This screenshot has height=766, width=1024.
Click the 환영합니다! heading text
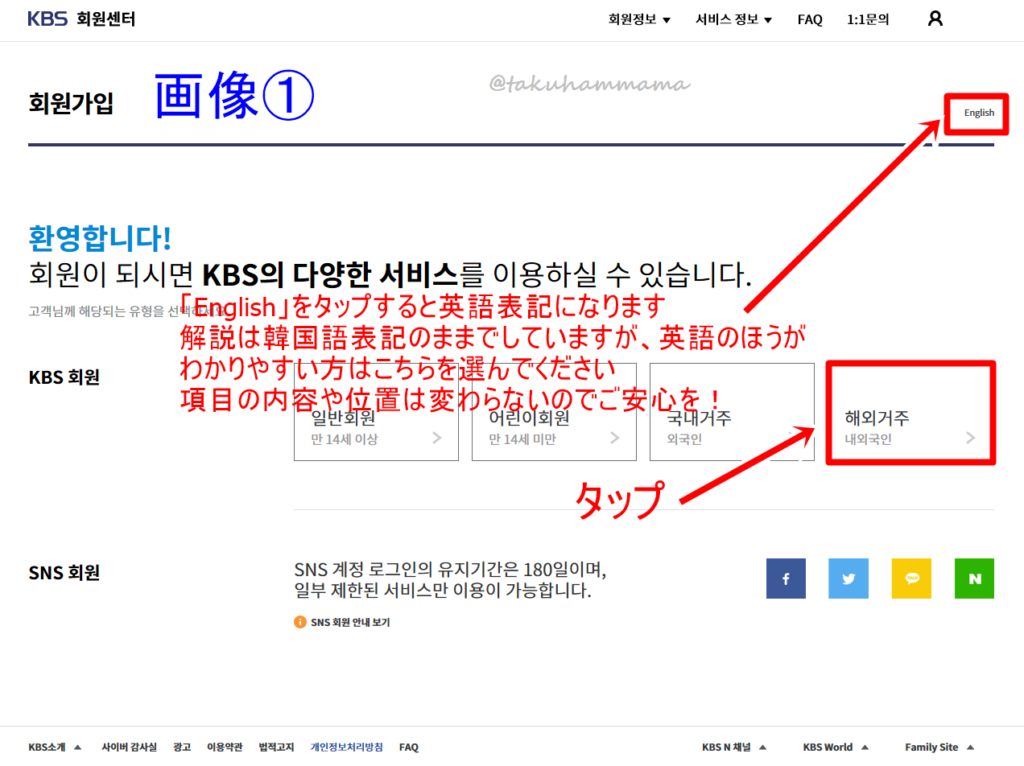[x=99, y=238]
